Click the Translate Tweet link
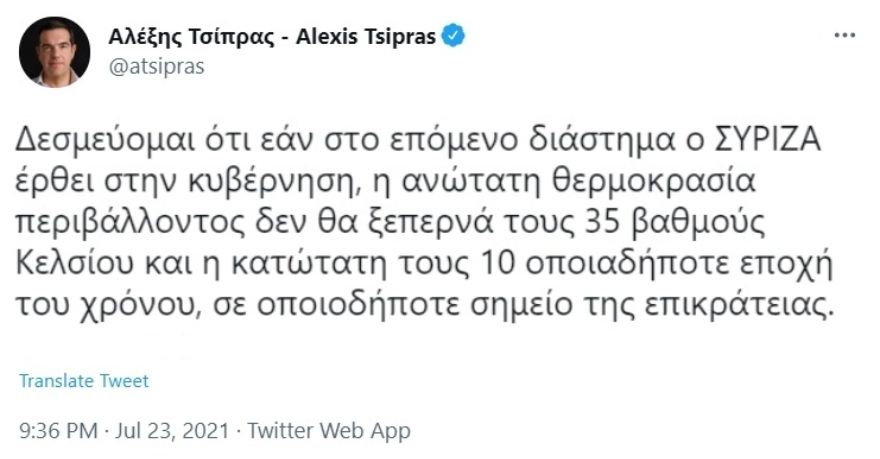 [84, 381]
